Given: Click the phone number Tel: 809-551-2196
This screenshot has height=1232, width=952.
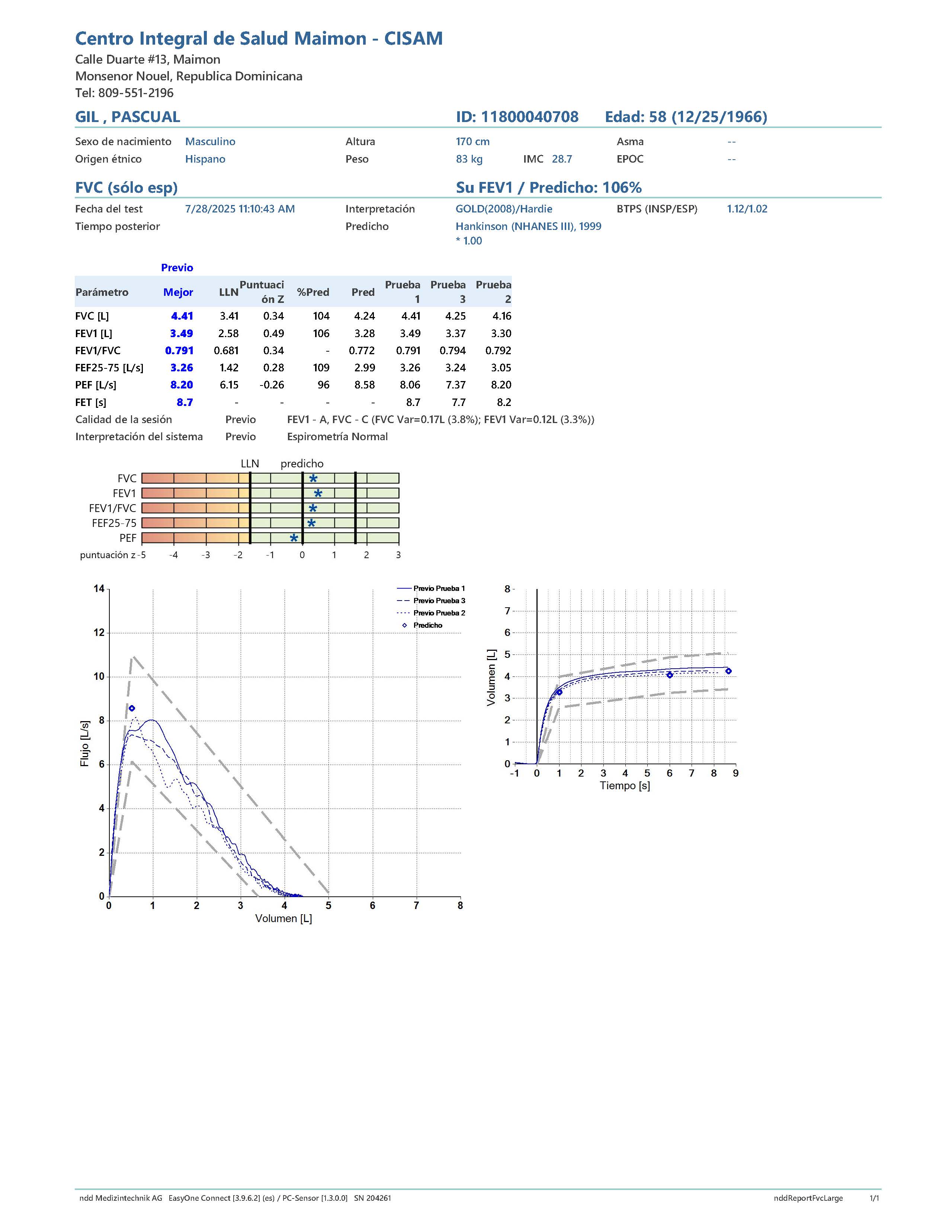Looking at the screenshot, I should click(124, 93).
